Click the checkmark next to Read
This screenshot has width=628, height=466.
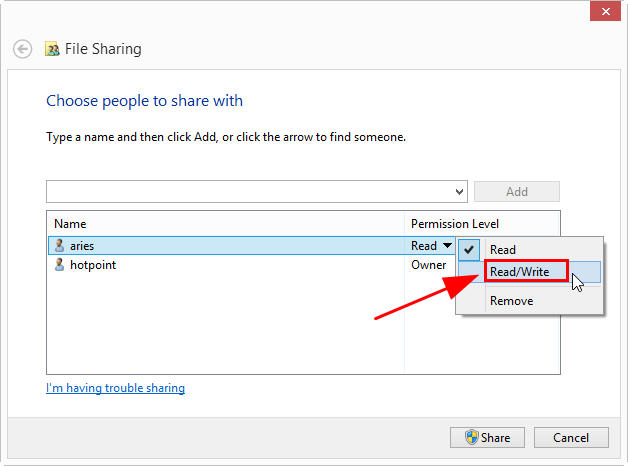click(469, 249)
